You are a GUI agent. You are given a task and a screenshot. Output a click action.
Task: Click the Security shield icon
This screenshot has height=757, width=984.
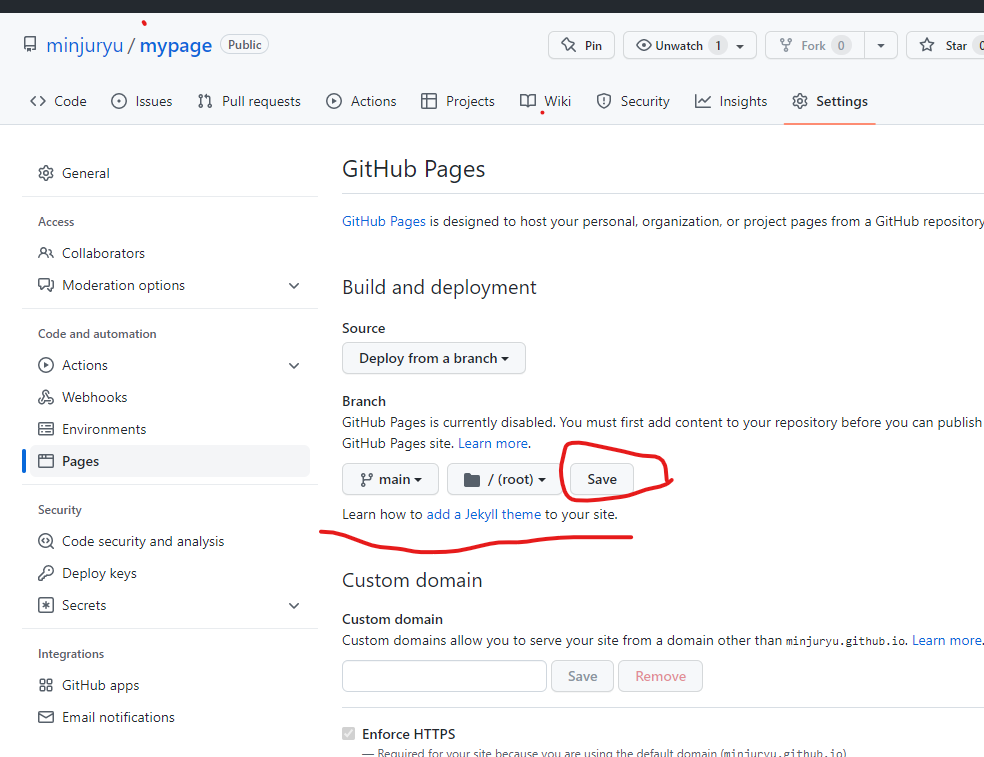[604, 101]
